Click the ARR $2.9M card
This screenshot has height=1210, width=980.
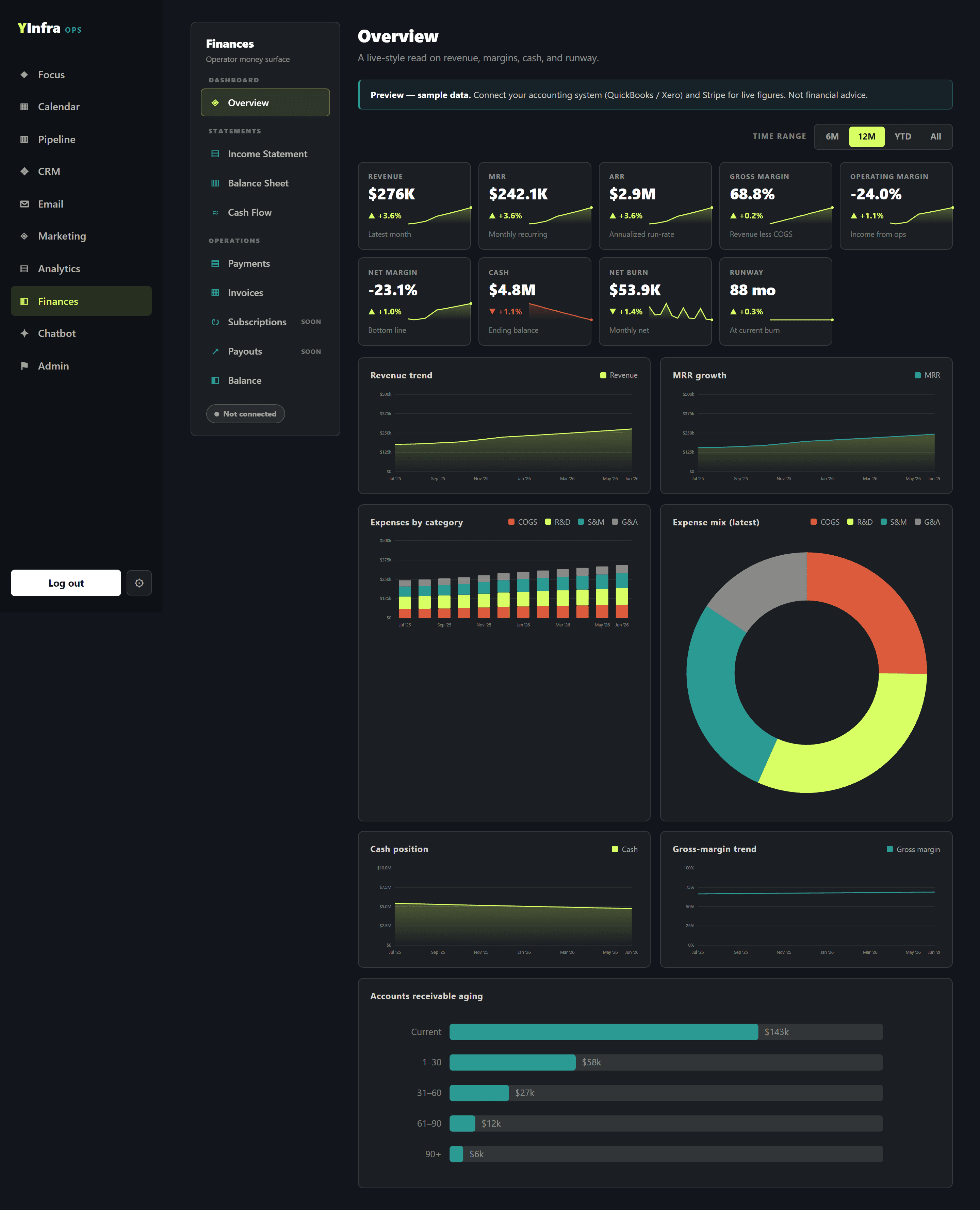[655, 206]
